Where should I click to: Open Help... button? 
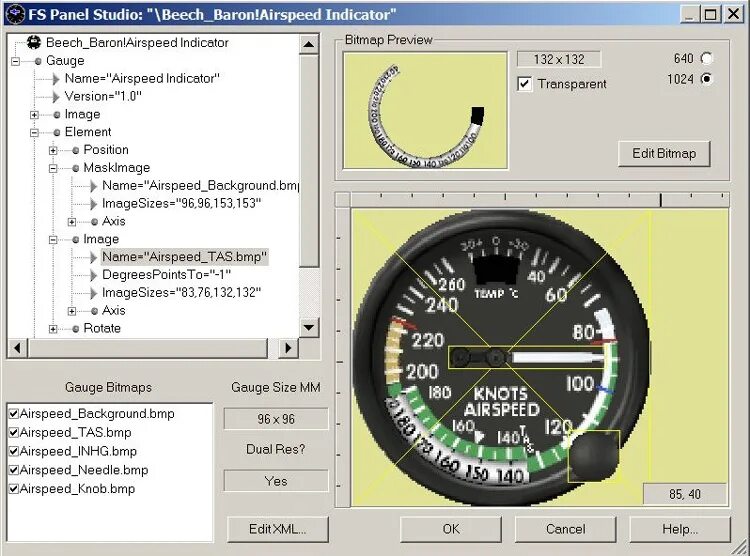(x=680, y=529)
